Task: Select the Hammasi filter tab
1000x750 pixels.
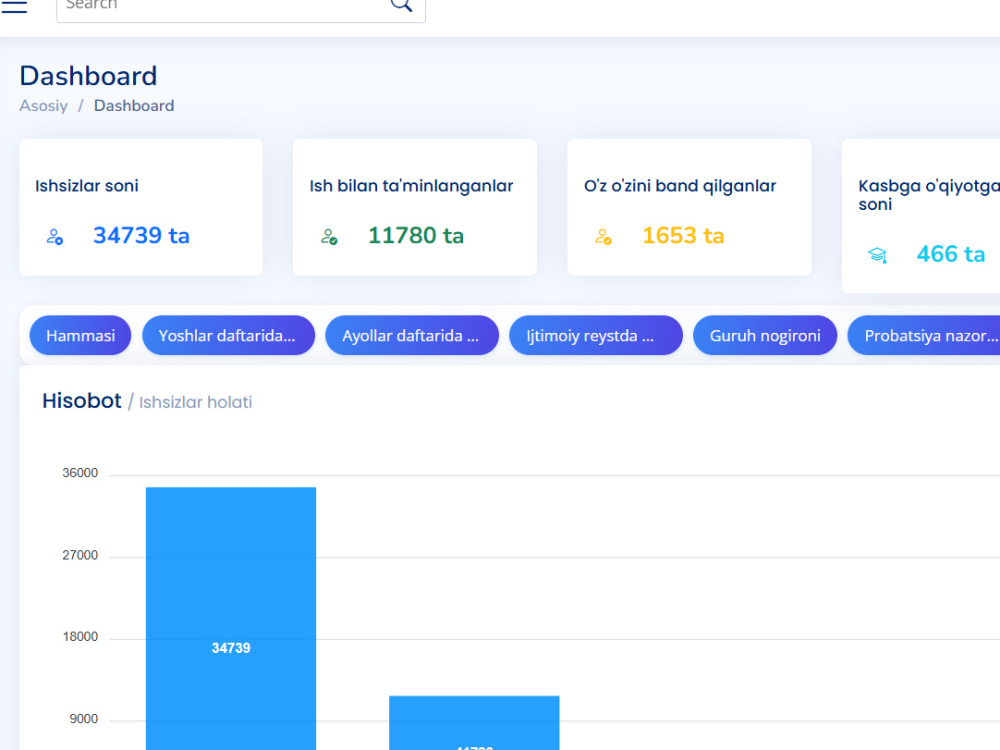Action: point(80,335)
